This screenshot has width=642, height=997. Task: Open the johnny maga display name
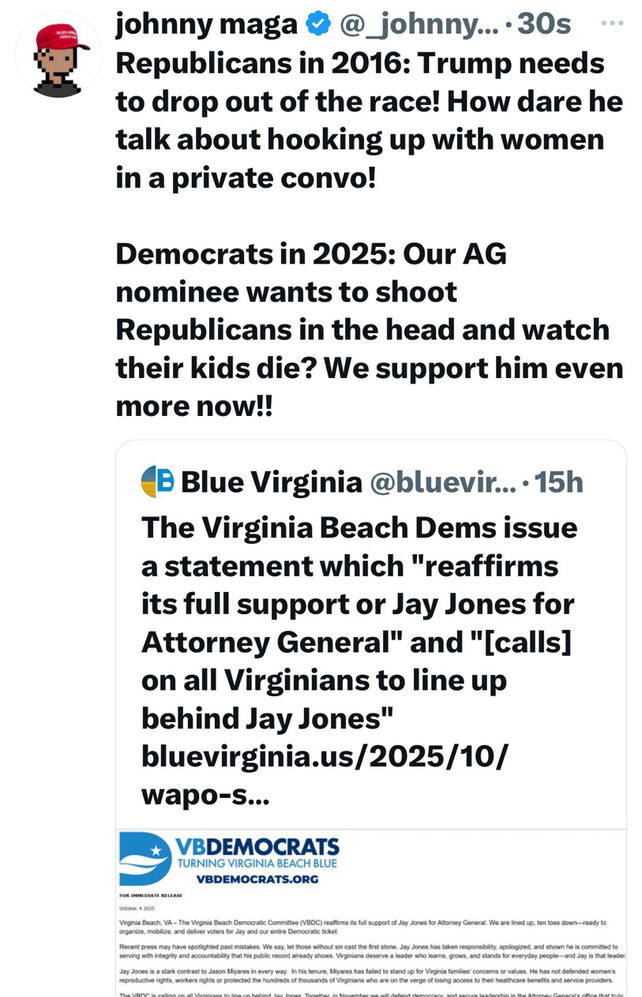(x=207, y=25)
